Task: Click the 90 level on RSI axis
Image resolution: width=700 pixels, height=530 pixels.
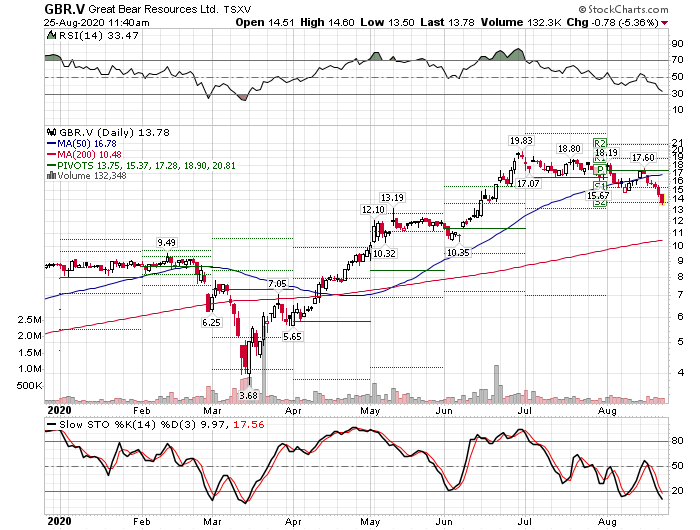Action: 677,44
